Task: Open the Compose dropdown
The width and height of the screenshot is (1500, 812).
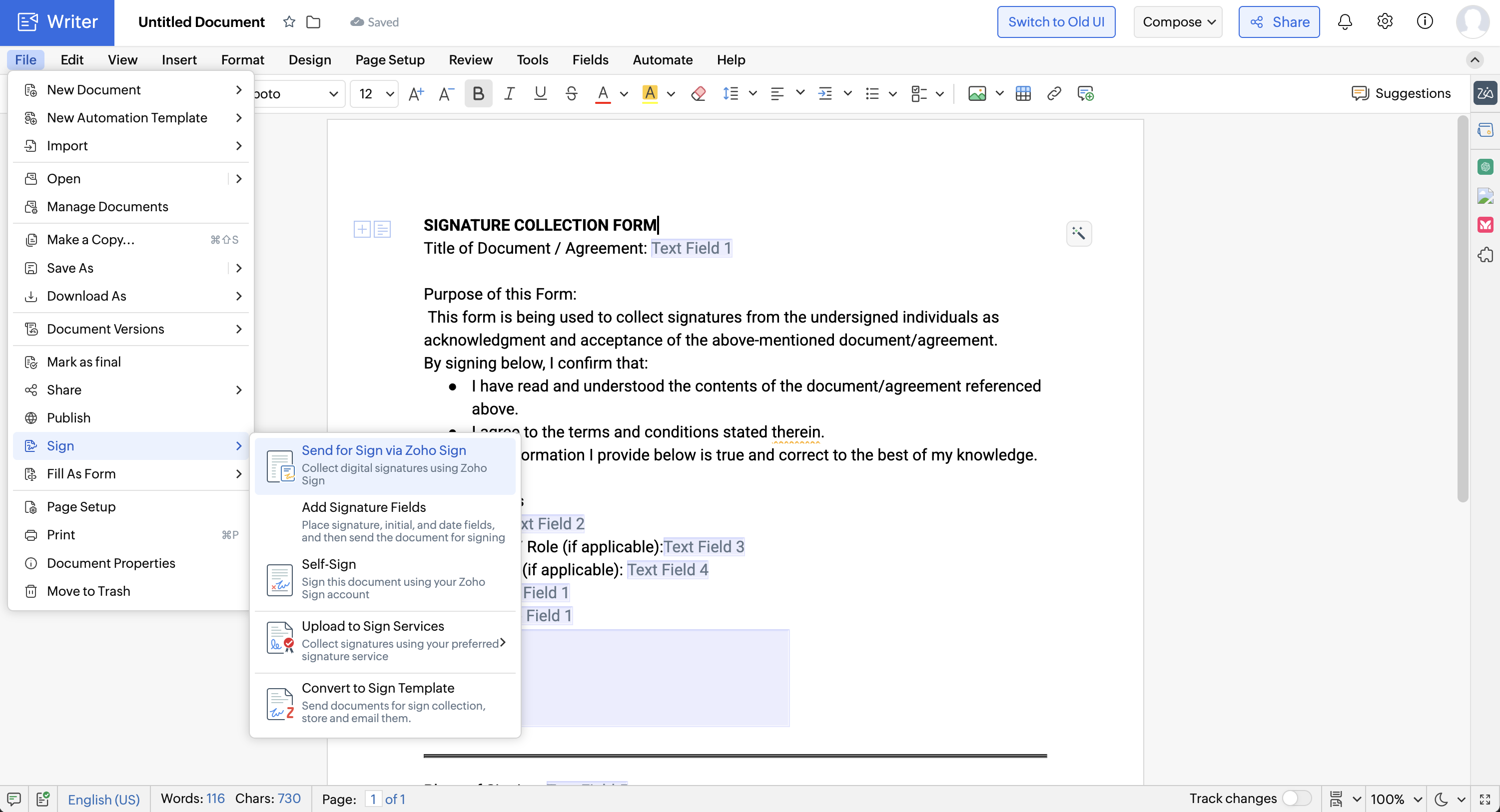Action: [x=1177, y=22]
